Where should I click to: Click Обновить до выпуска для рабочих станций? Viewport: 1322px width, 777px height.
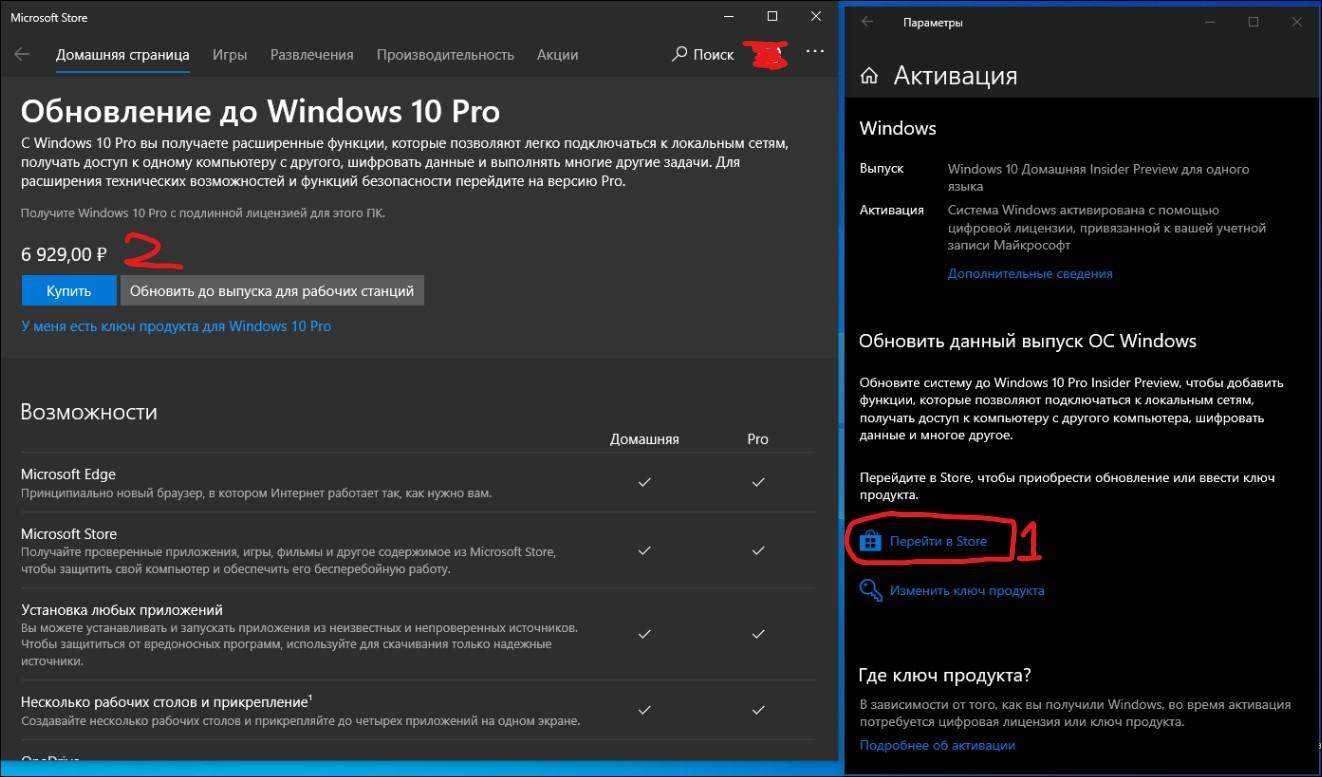pyautogui.click(x=272, y=291)
